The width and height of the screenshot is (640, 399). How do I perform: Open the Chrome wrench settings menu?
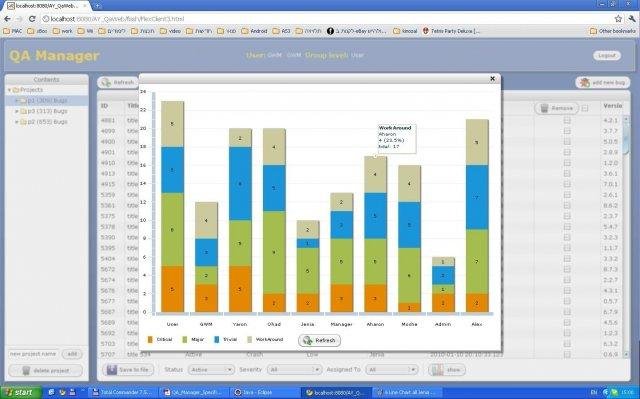[632, 19]
